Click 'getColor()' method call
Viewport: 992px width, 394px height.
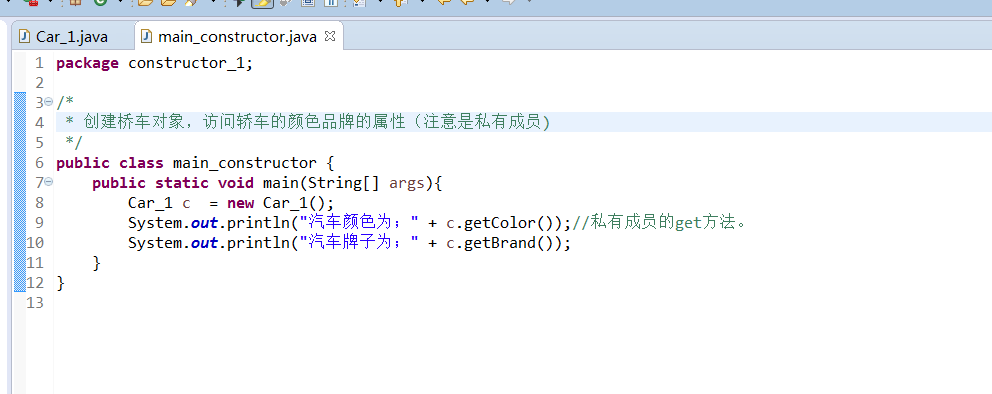pos(509,223)
